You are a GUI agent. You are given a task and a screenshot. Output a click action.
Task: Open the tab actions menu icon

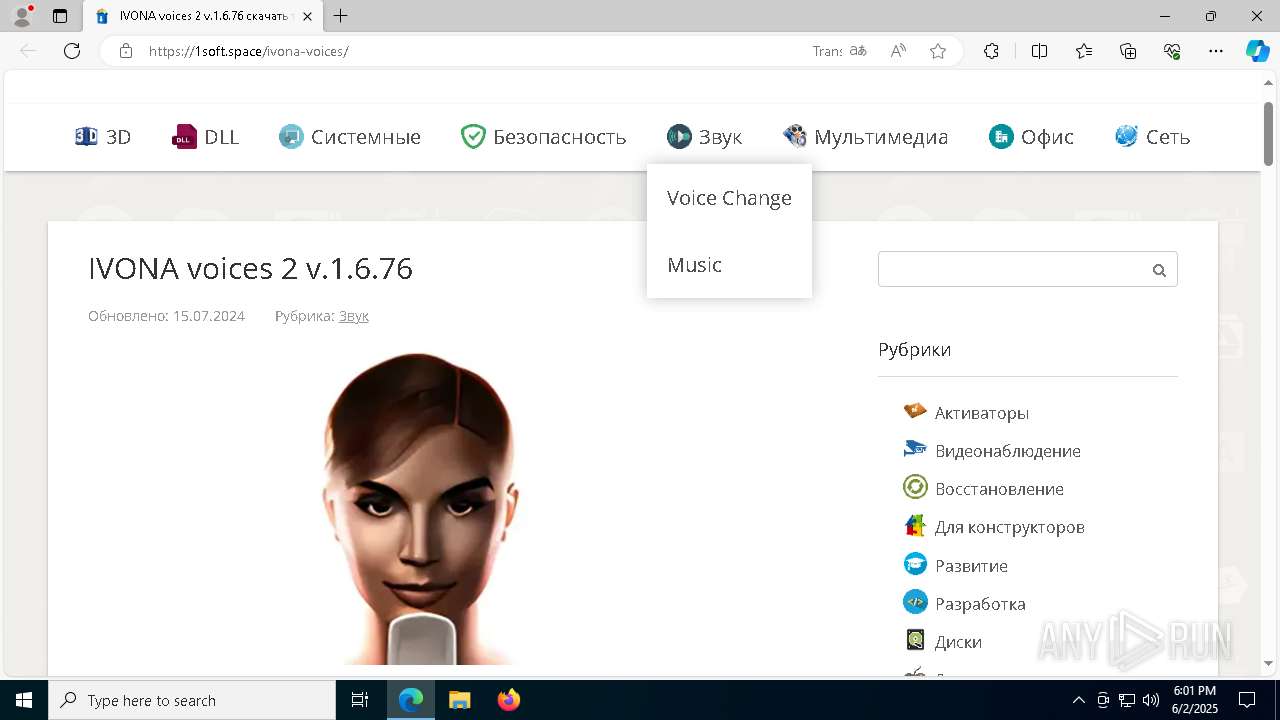[x=60, y=16]
